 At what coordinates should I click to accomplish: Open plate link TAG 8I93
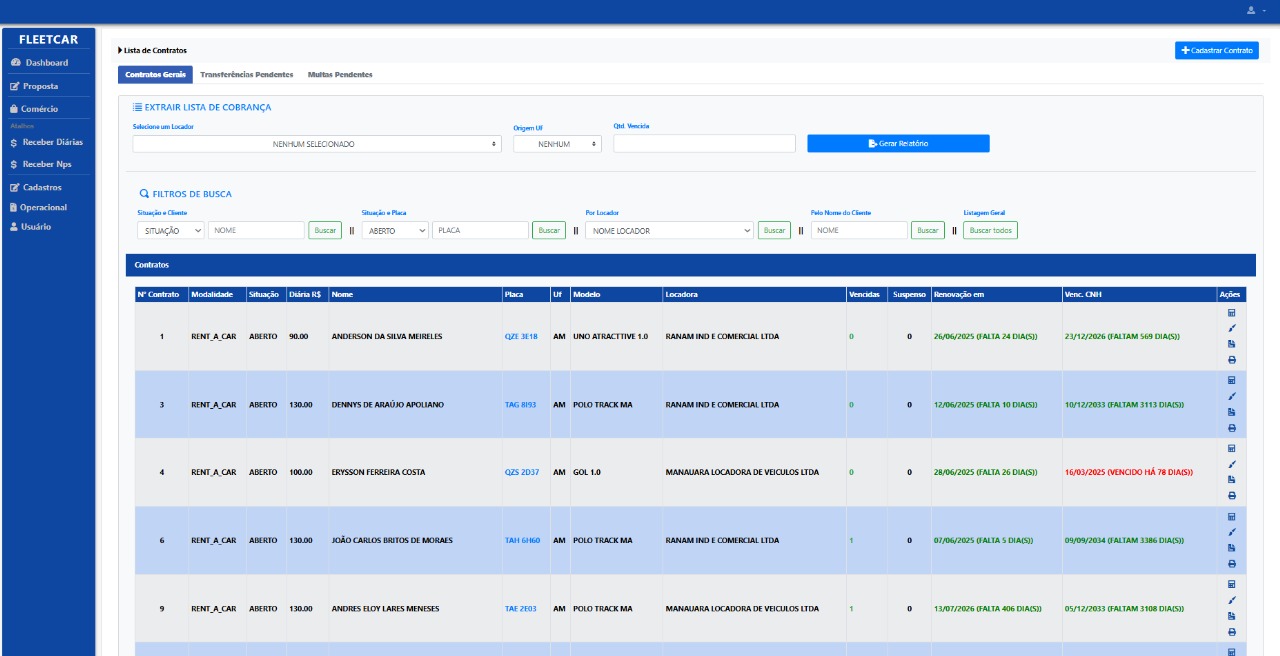click(x=521, y=405)
